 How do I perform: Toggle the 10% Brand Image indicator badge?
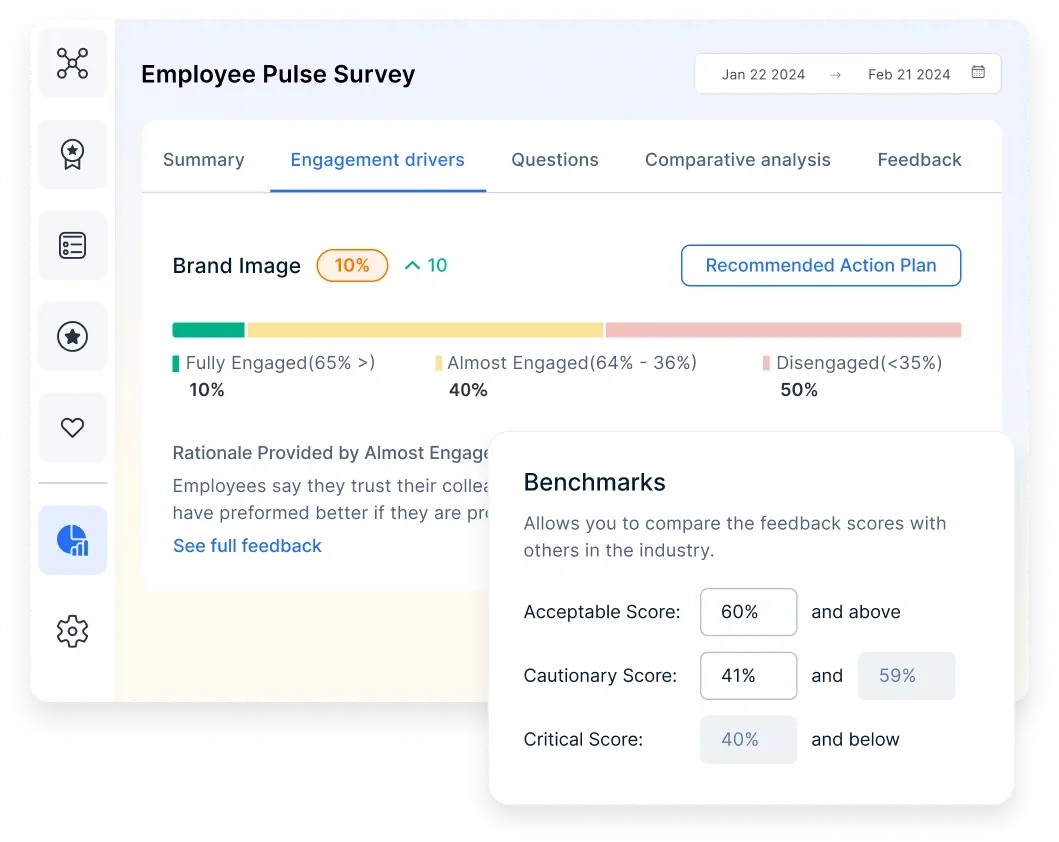(x=352, y=265)
